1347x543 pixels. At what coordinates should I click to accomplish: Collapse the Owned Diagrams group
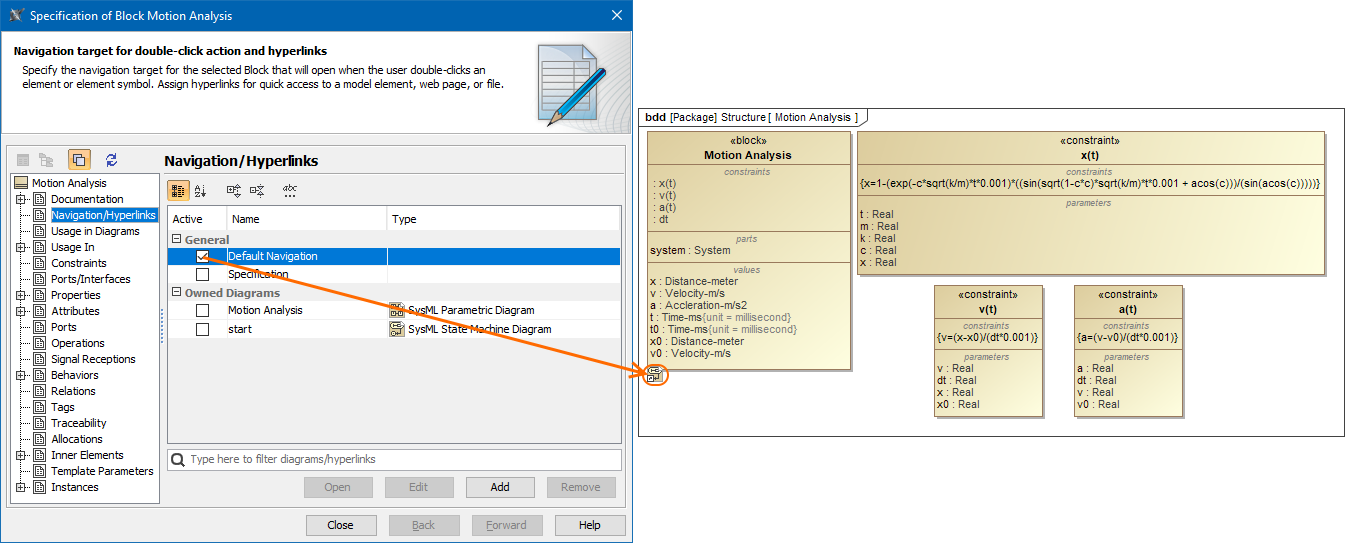[177, 293]
